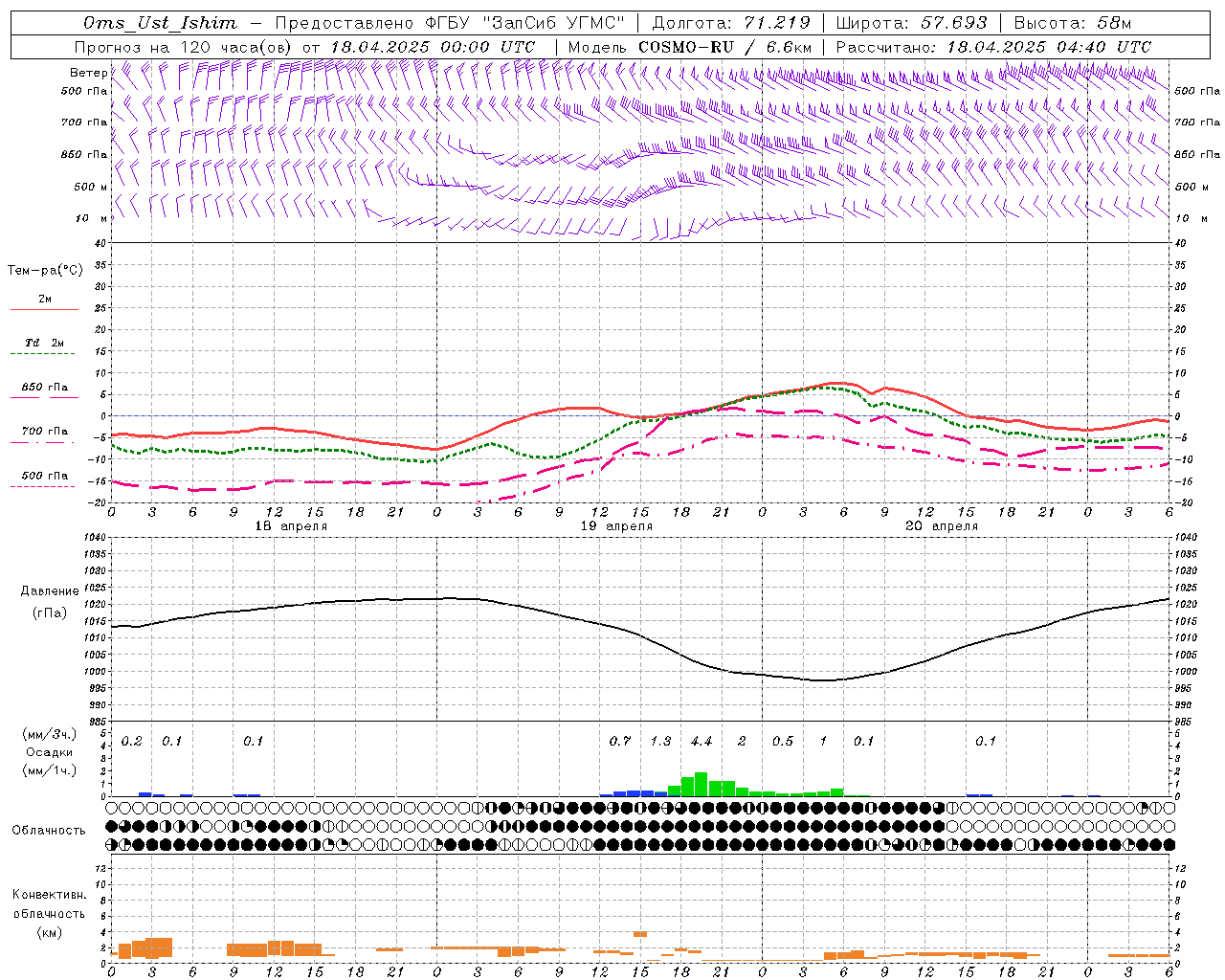Click the "Конвективн." convective cloud label
Viewport: 1225px width, 980px height.
(x=49, y=895)
